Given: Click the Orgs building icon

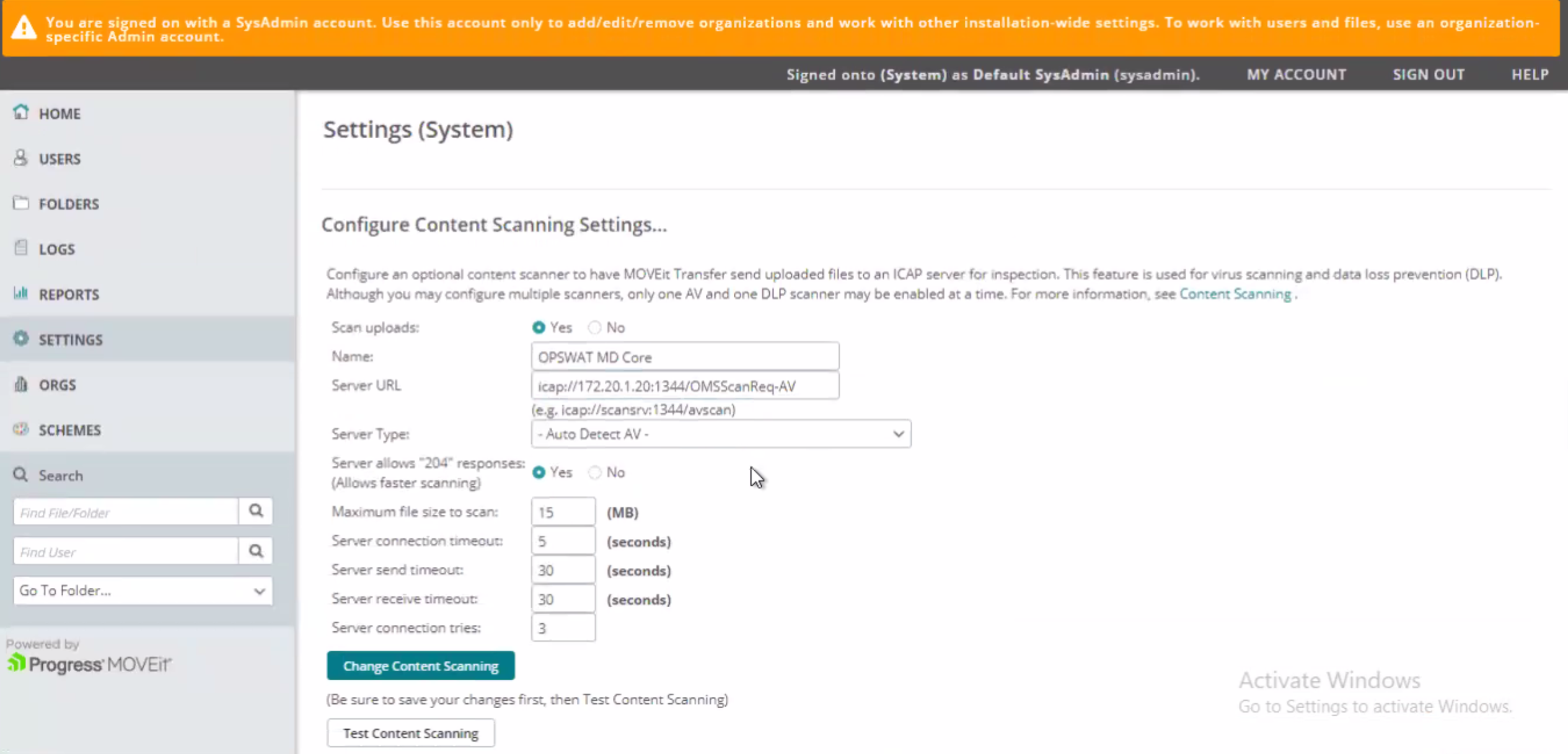Looking at the screenshot, I should coord(20,384).
